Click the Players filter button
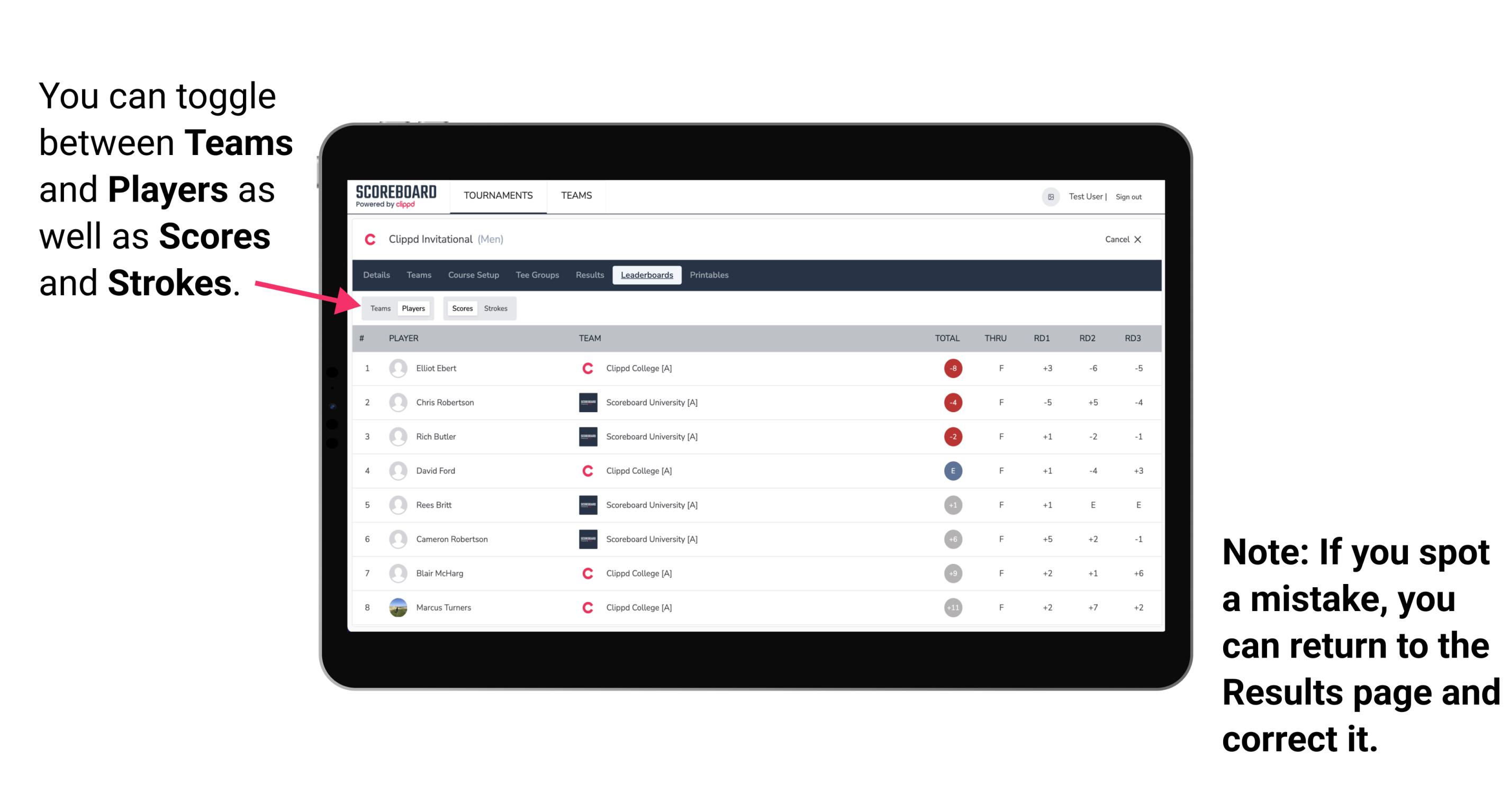 [x=413, y=308]
